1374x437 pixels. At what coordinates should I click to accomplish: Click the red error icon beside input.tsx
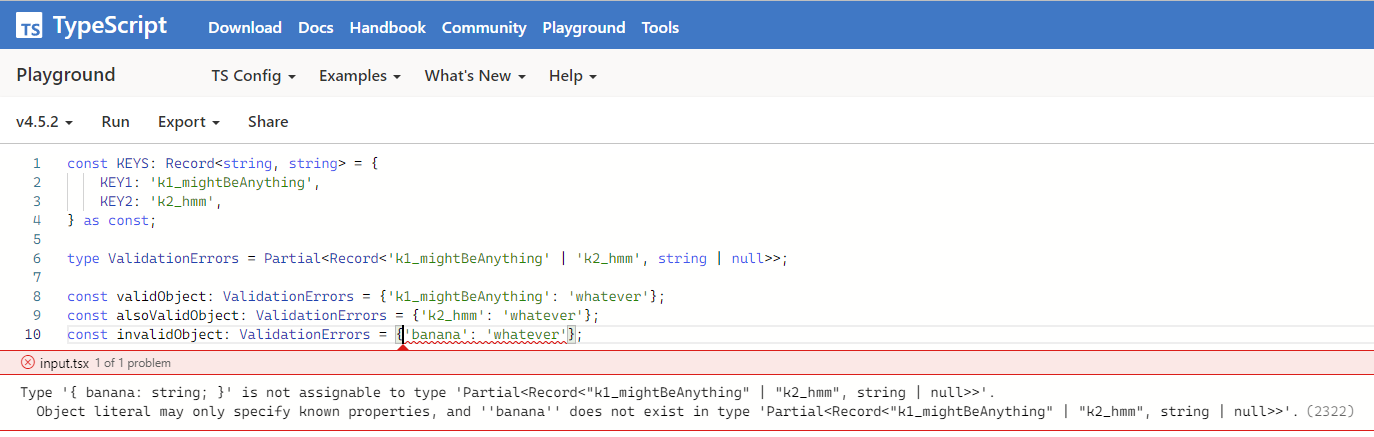(27, 363)
